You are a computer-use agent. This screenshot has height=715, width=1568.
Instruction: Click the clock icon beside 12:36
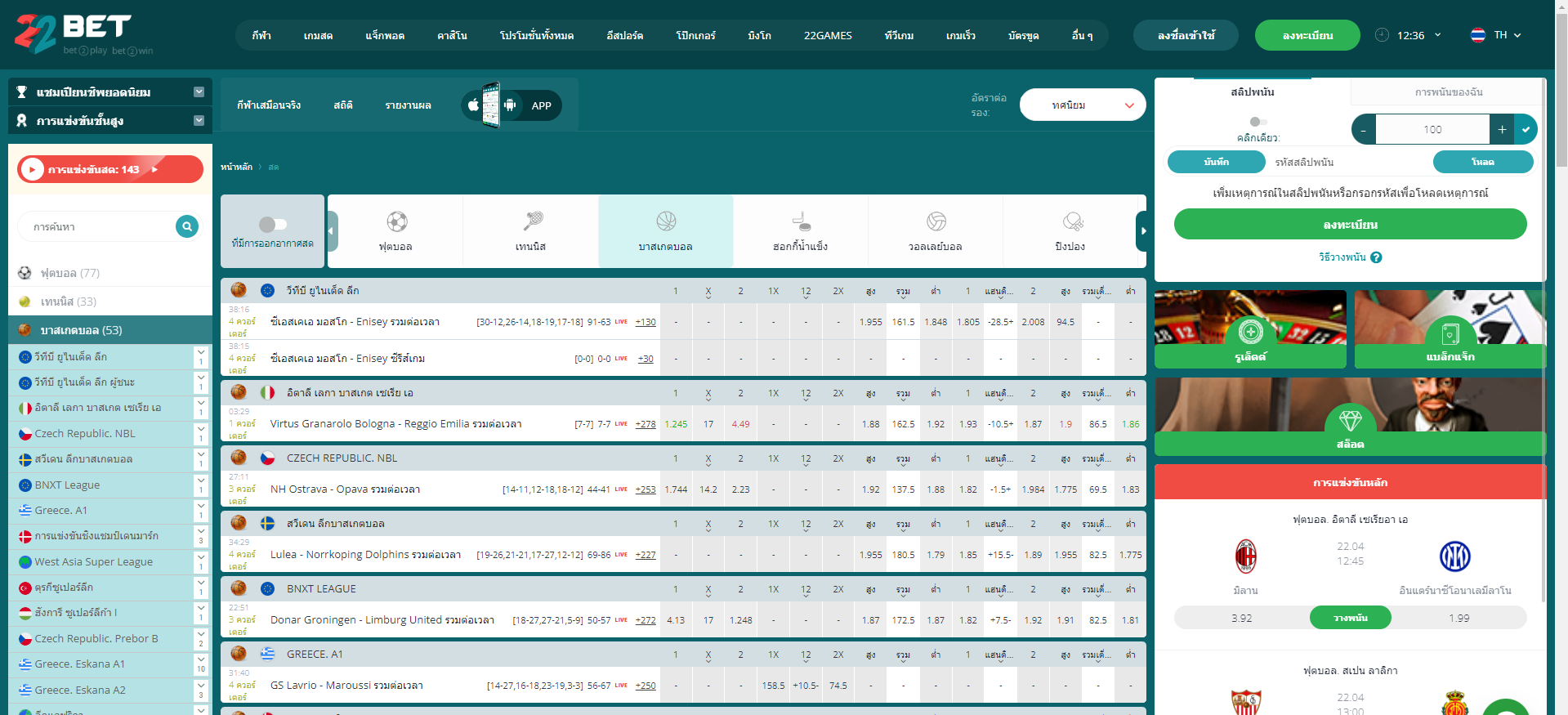tap(1382, 35)
